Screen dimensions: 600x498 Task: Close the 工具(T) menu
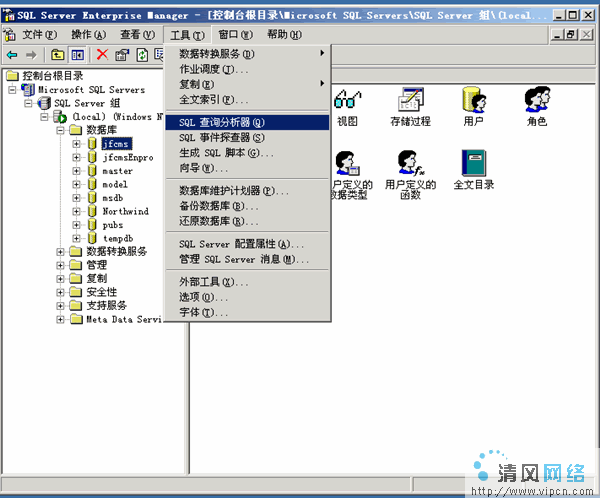tap(187, 35)
